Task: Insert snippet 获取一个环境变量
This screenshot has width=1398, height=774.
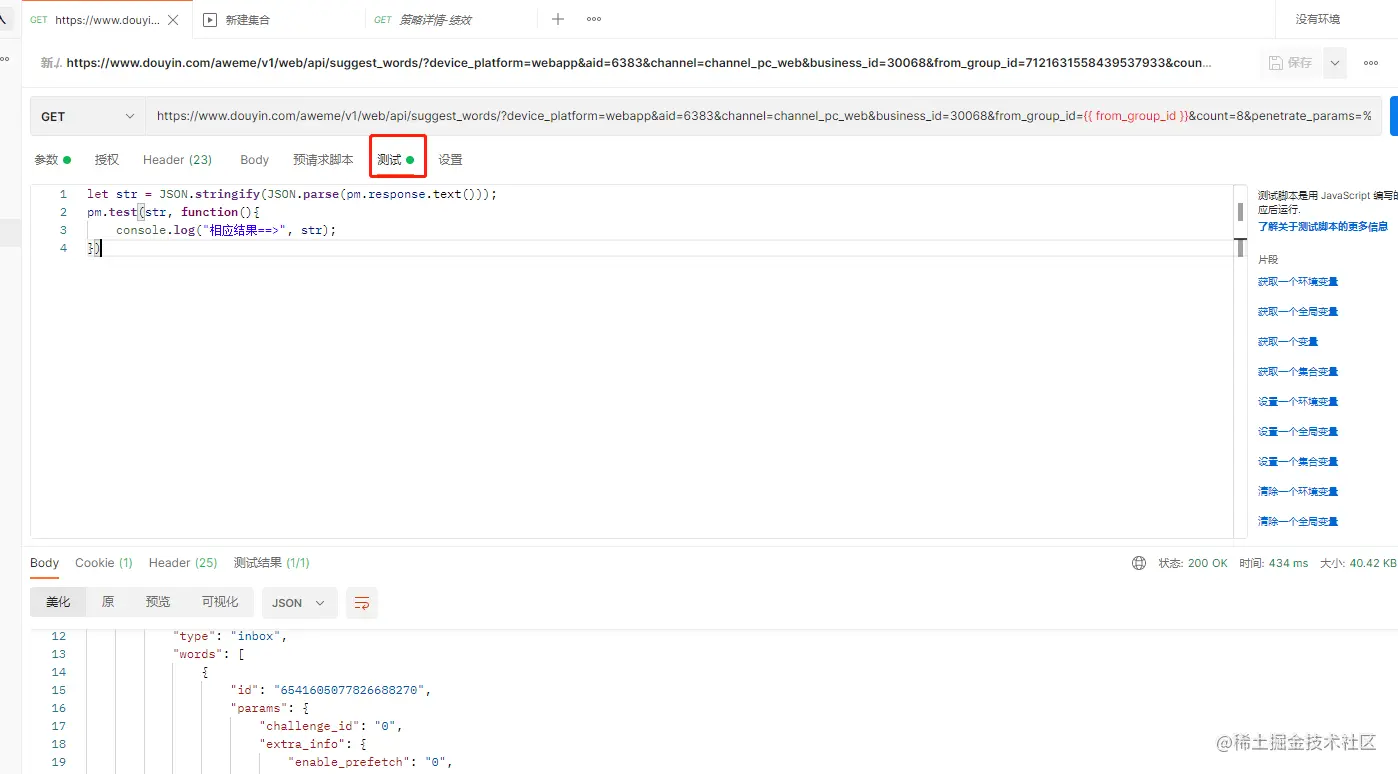Action: tap(1298, 282)
